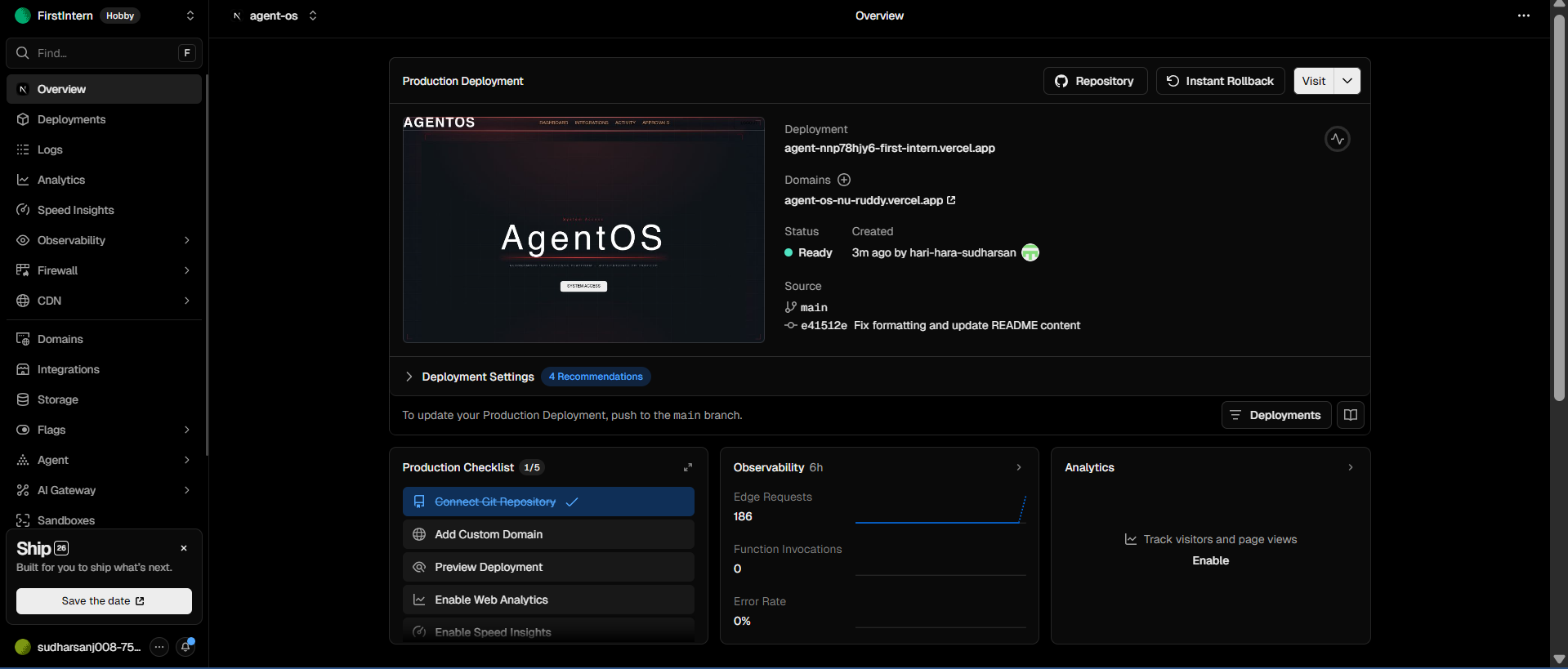Click the Deployments button below the card
This screenshot has height=669, width=1568.
tap(1276, 415)
